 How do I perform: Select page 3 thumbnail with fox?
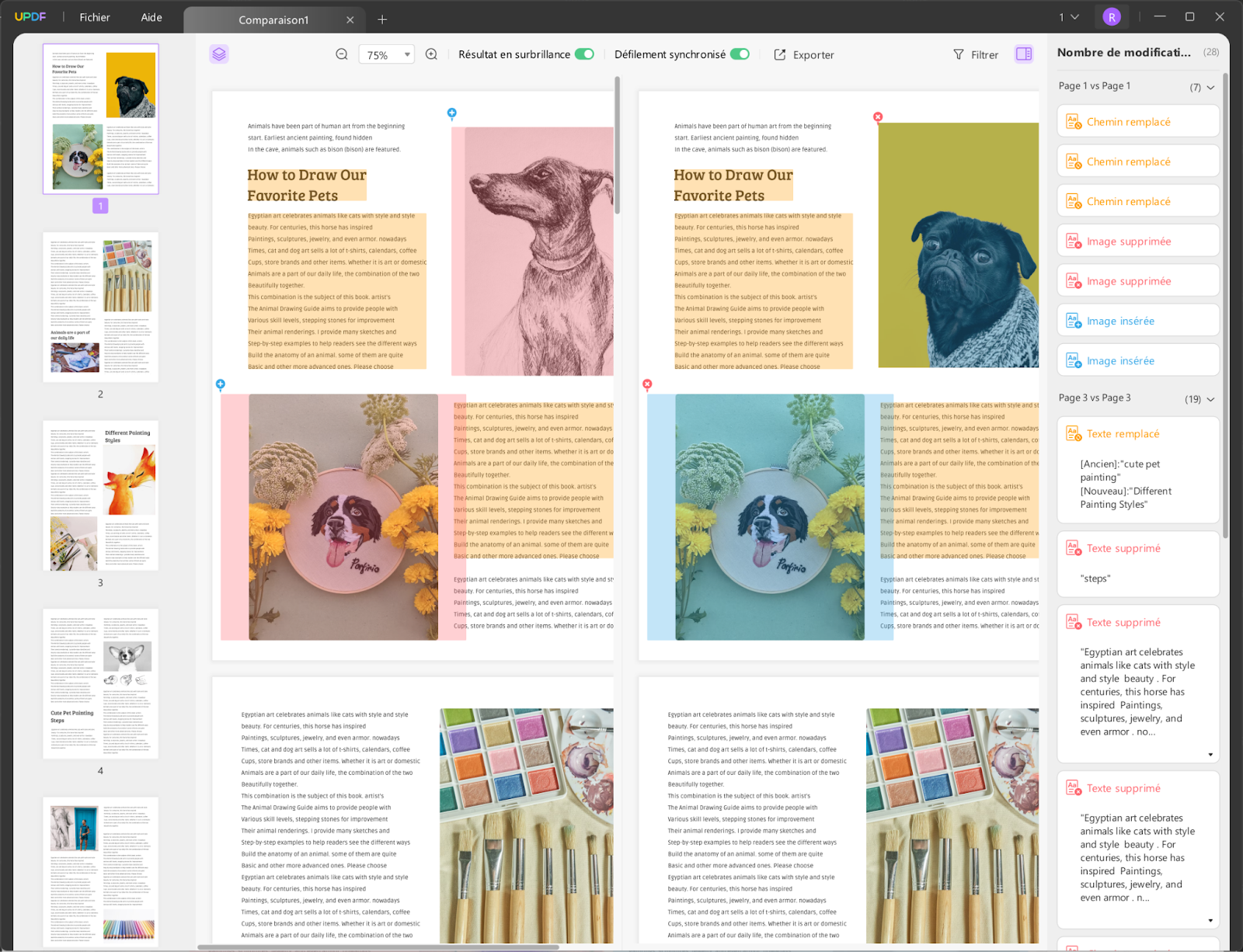tap(101, 496)
